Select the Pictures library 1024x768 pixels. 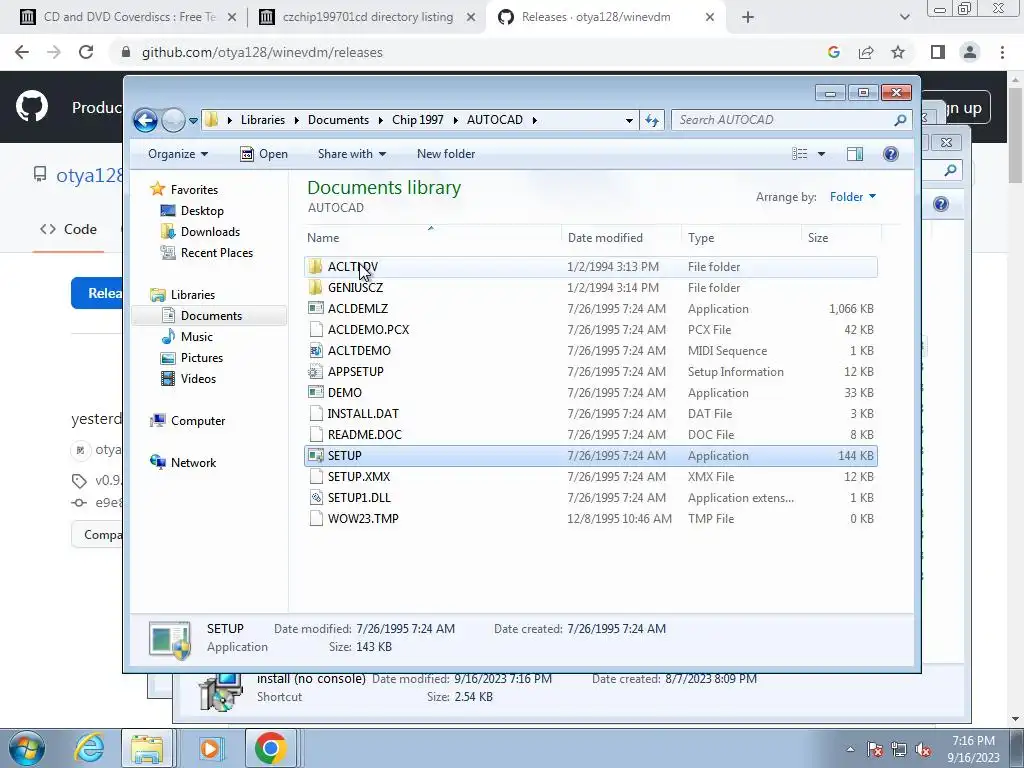(x=201, y=357)
